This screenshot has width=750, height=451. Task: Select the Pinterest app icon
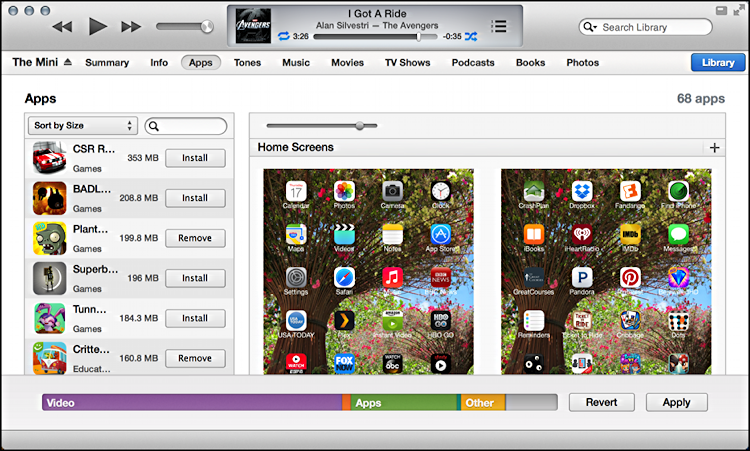pos(630,277)
